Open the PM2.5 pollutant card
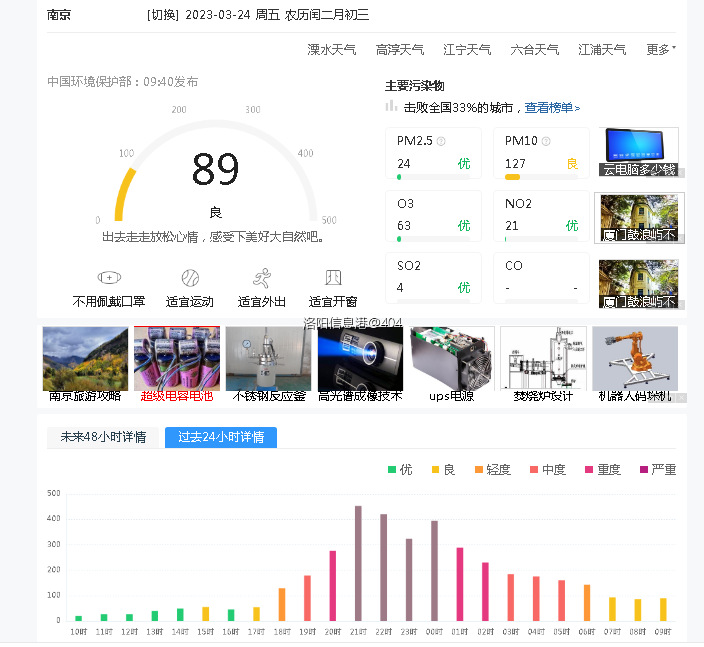 (x=433, y=154)
